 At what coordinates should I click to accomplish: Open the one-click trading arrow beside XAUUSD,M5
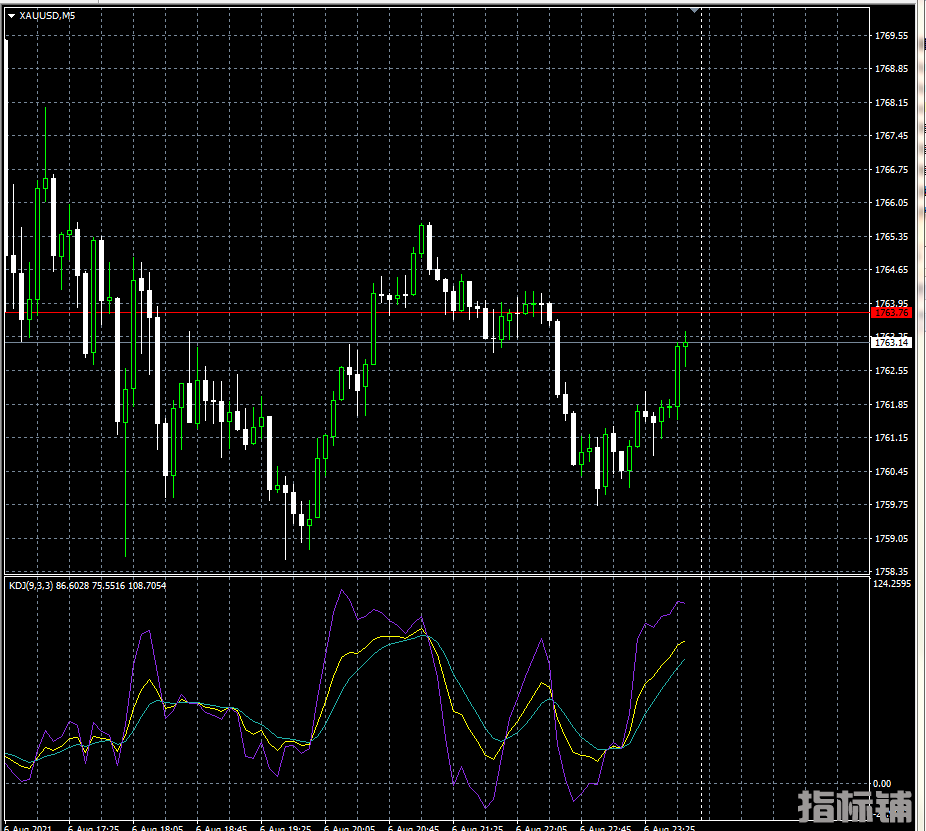(11, 15)
